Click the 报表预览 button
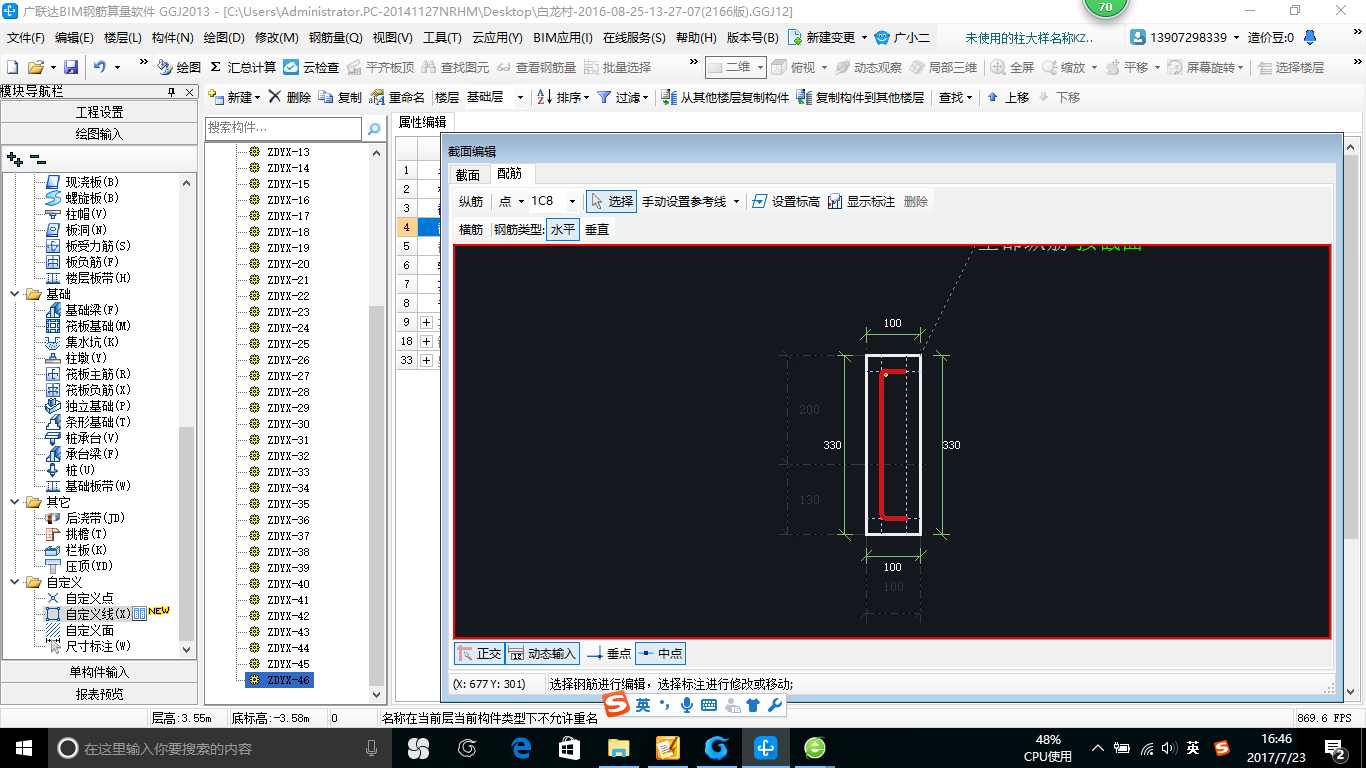Image resolution: width=1366 pixels, height=768 pixels. coord(99,694)
